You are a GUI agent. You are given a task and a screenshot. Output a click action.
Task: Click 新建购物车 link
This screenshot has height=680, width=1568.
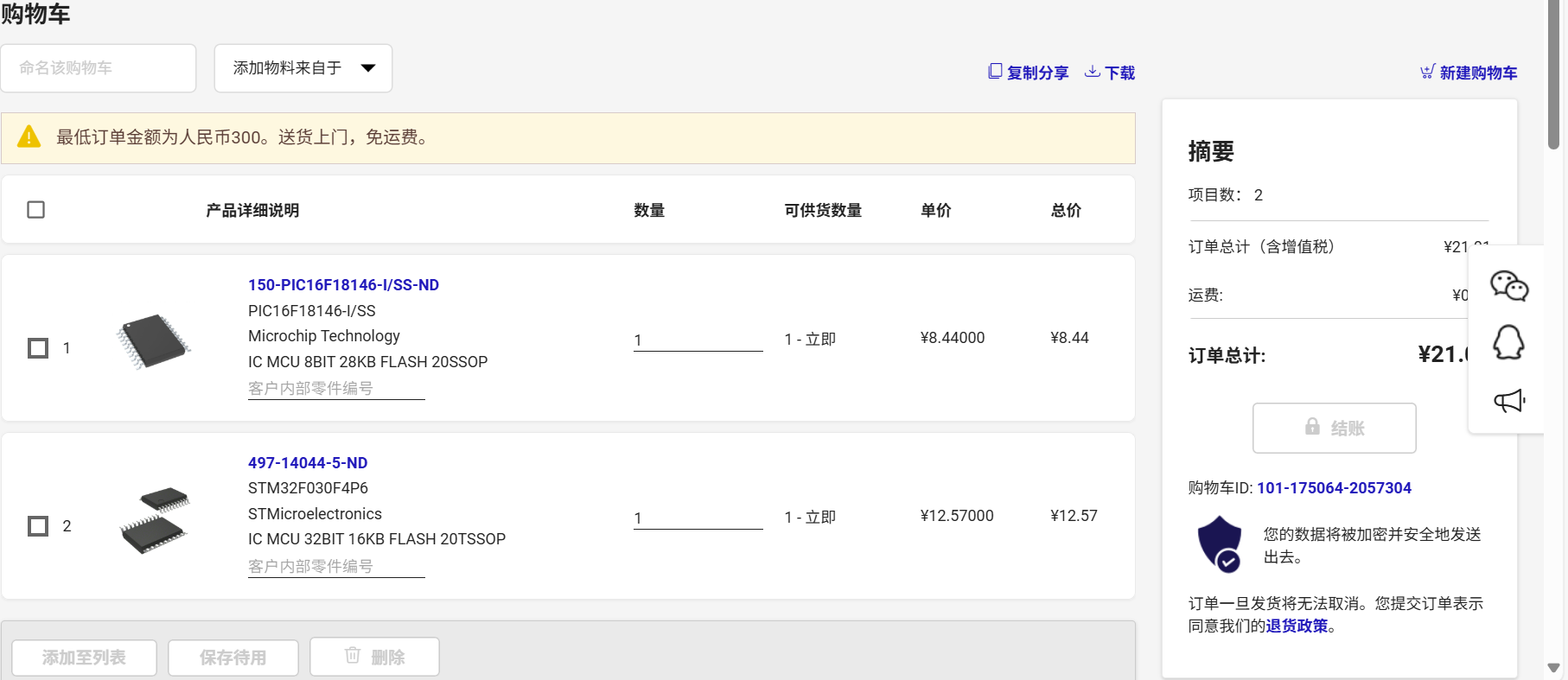click(1478, 73)
